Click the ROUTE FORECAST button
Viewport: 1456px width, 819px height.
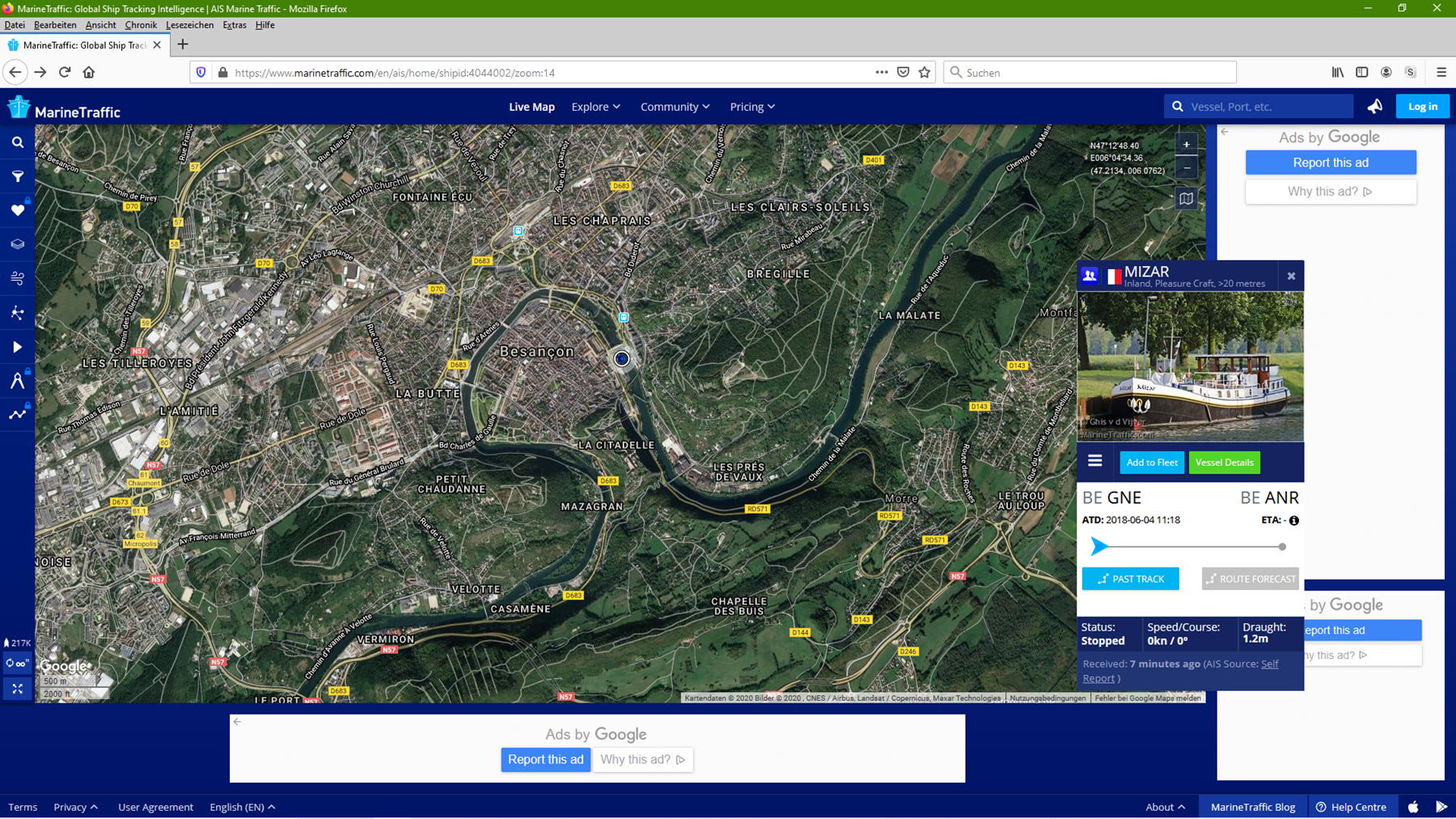pos(1250,579)
